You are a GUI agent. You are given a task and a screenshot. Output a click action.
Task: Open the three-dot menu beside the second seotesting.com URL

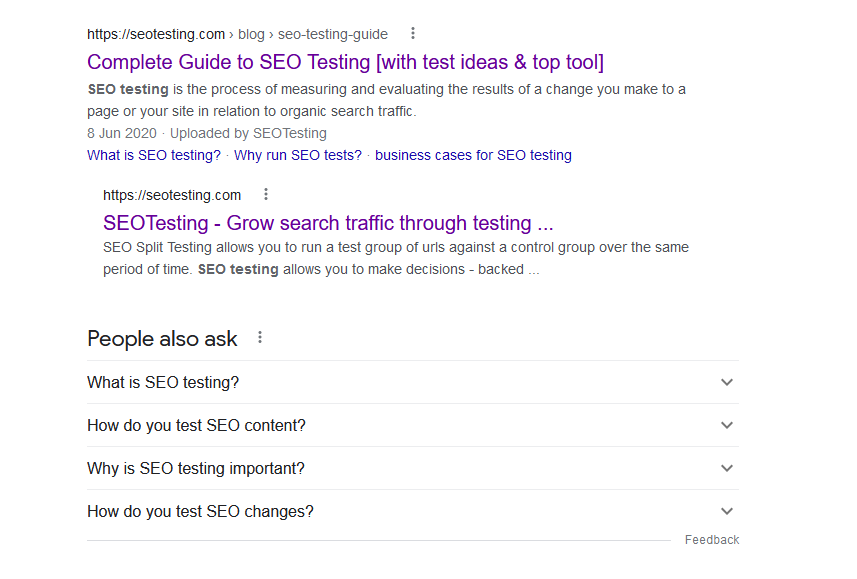click(x=266, y=195)
